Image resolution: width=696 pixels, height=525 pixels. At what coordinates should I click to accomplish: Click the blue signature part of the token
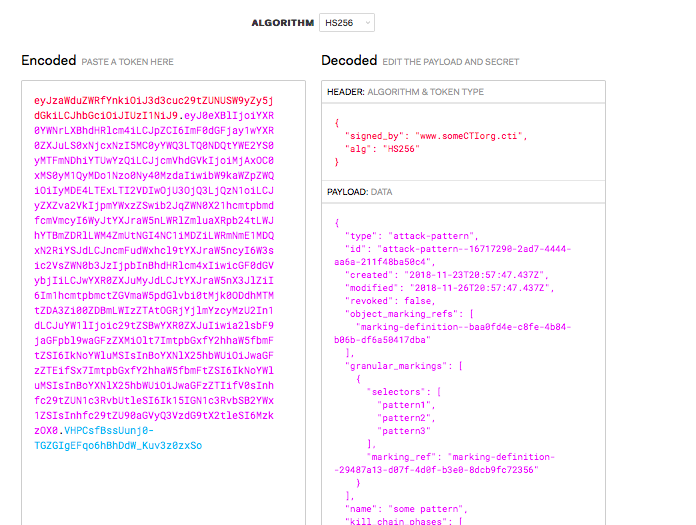pos(118,438)
